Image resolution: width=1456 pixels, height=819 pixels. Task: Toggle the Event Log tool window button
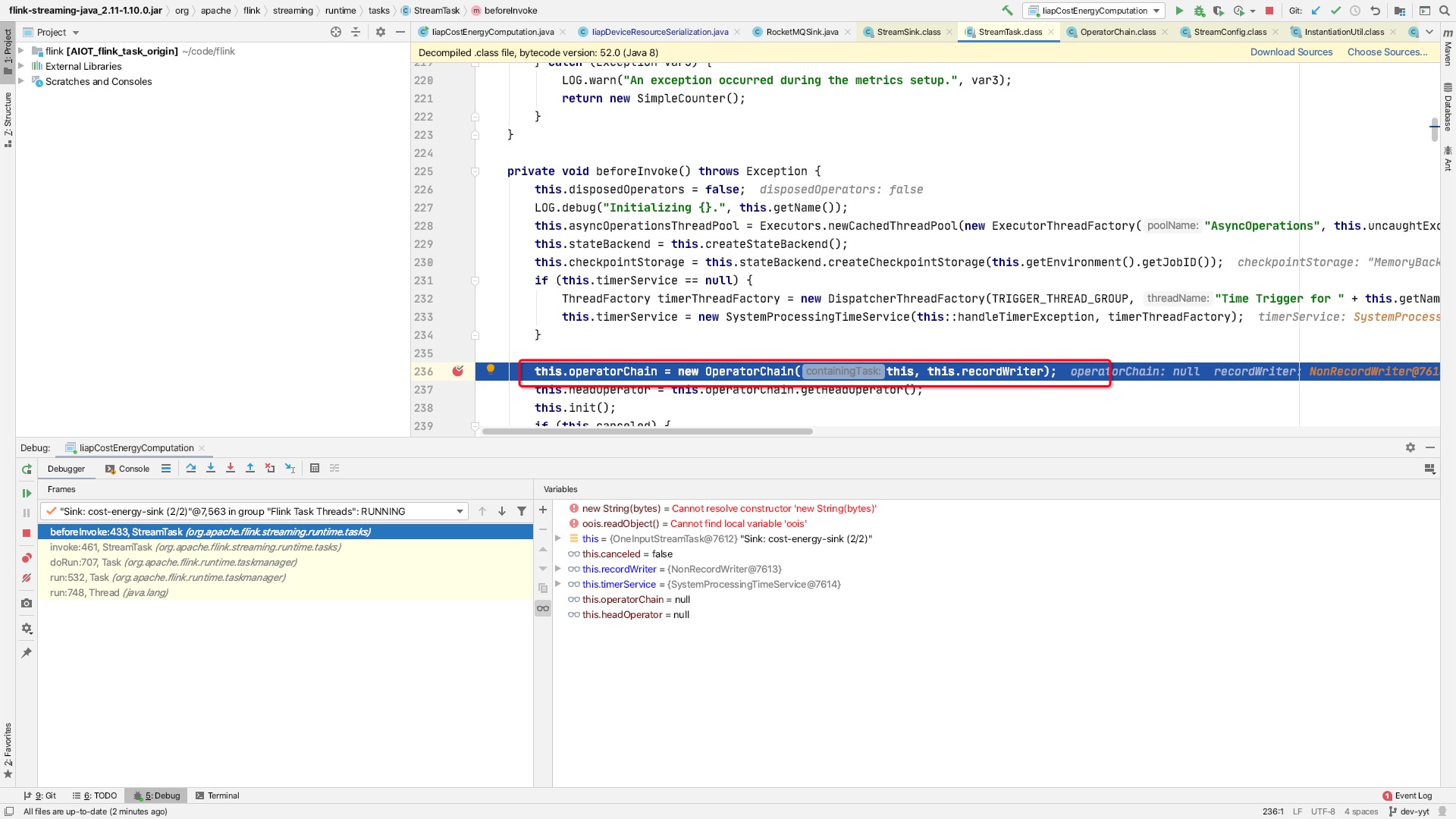[x=1407, y=796]
